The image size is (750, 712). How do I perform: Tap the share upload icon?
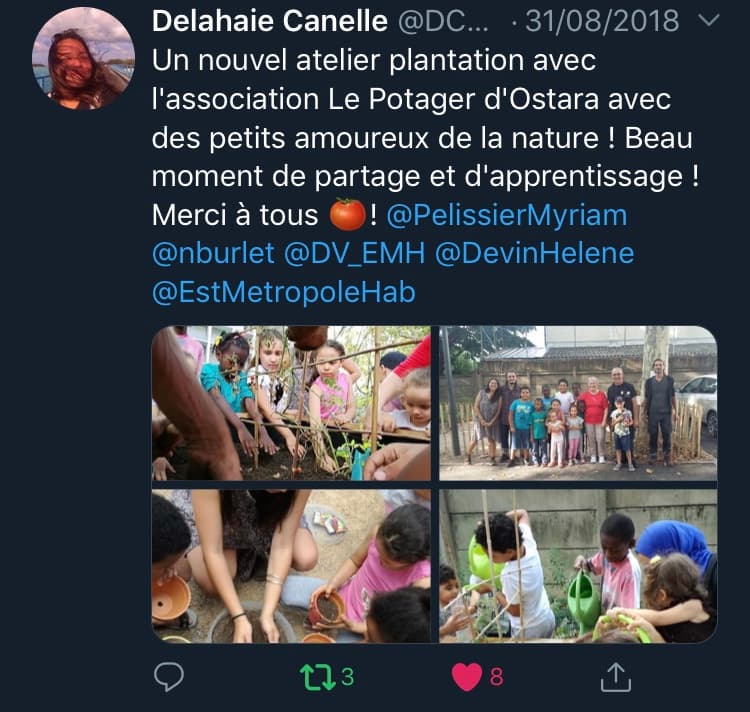[616, 677]
